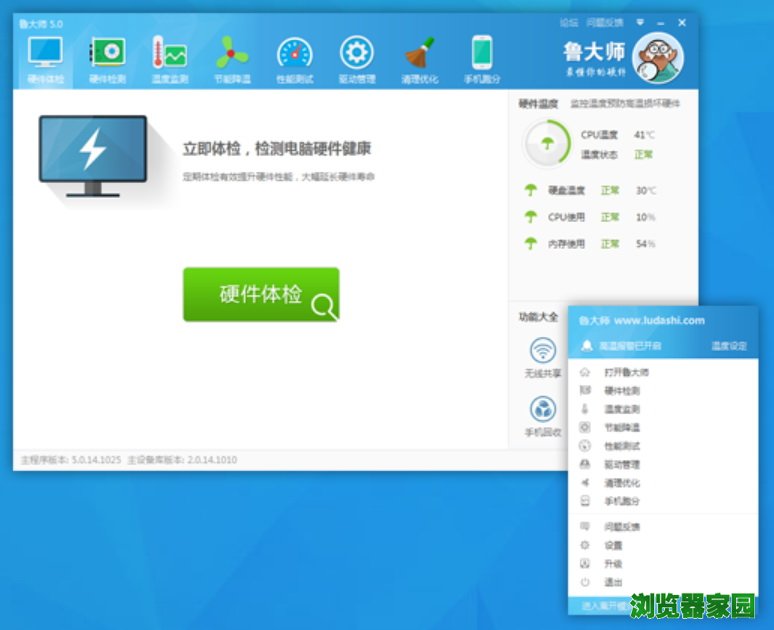Image resolution: width=774 pixels, height=630 pixels.
Task: Select the 节能降温 green fan icon
Action: 232,54
